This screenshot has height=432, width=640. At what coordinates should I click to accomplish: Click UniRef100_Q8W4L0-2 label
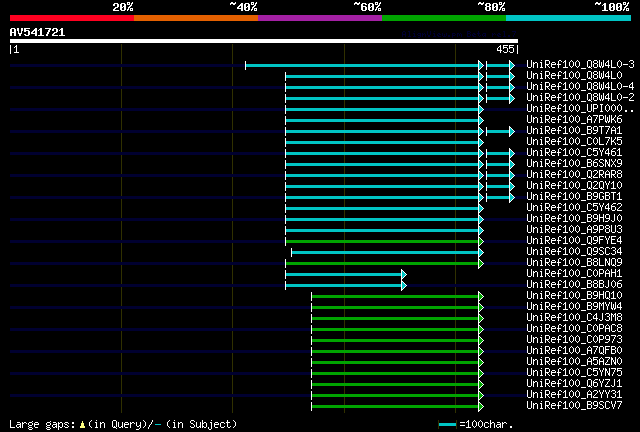[x=580, y=98]
